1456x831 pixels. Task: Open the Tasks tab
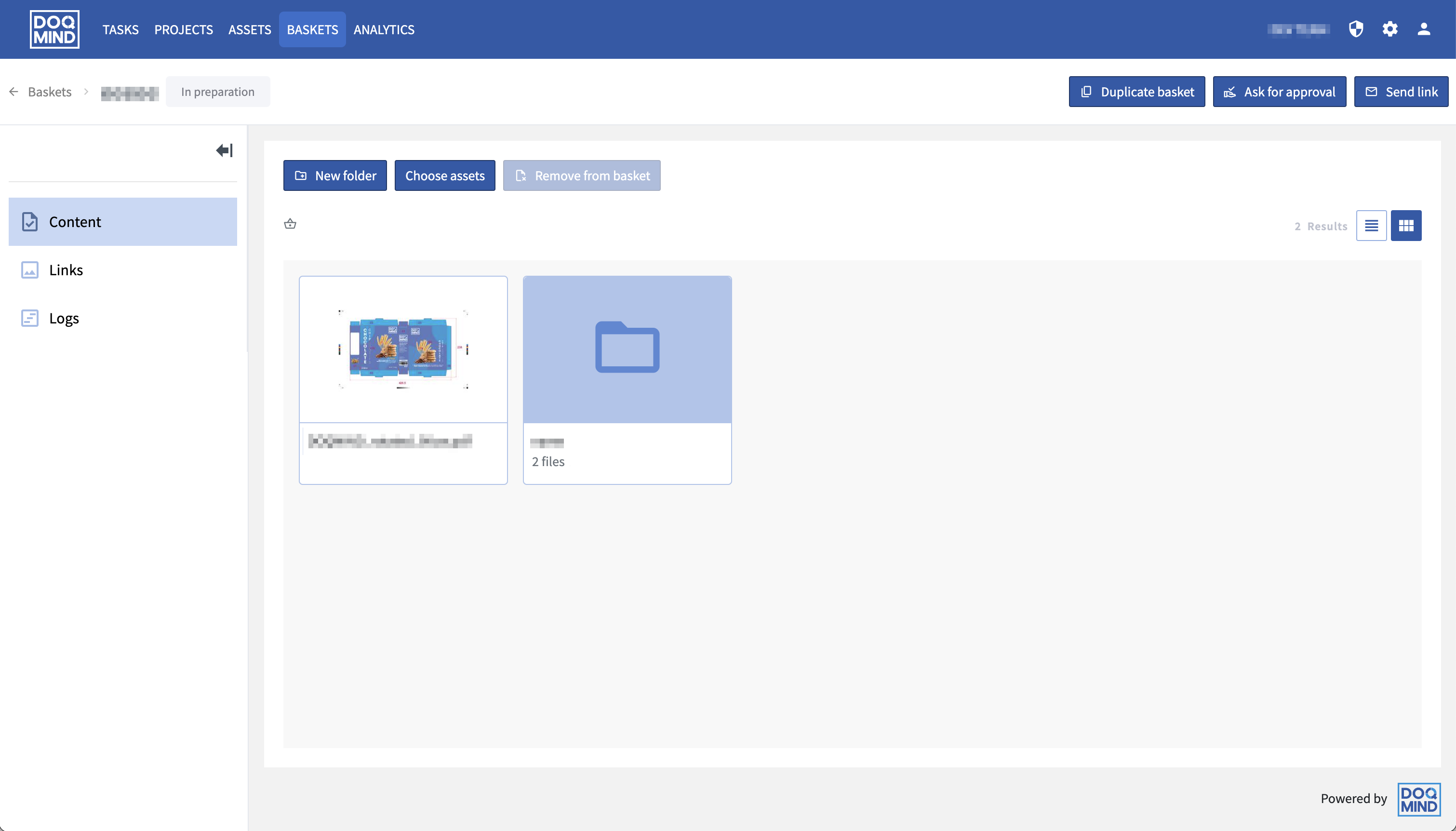pos(120,30)
